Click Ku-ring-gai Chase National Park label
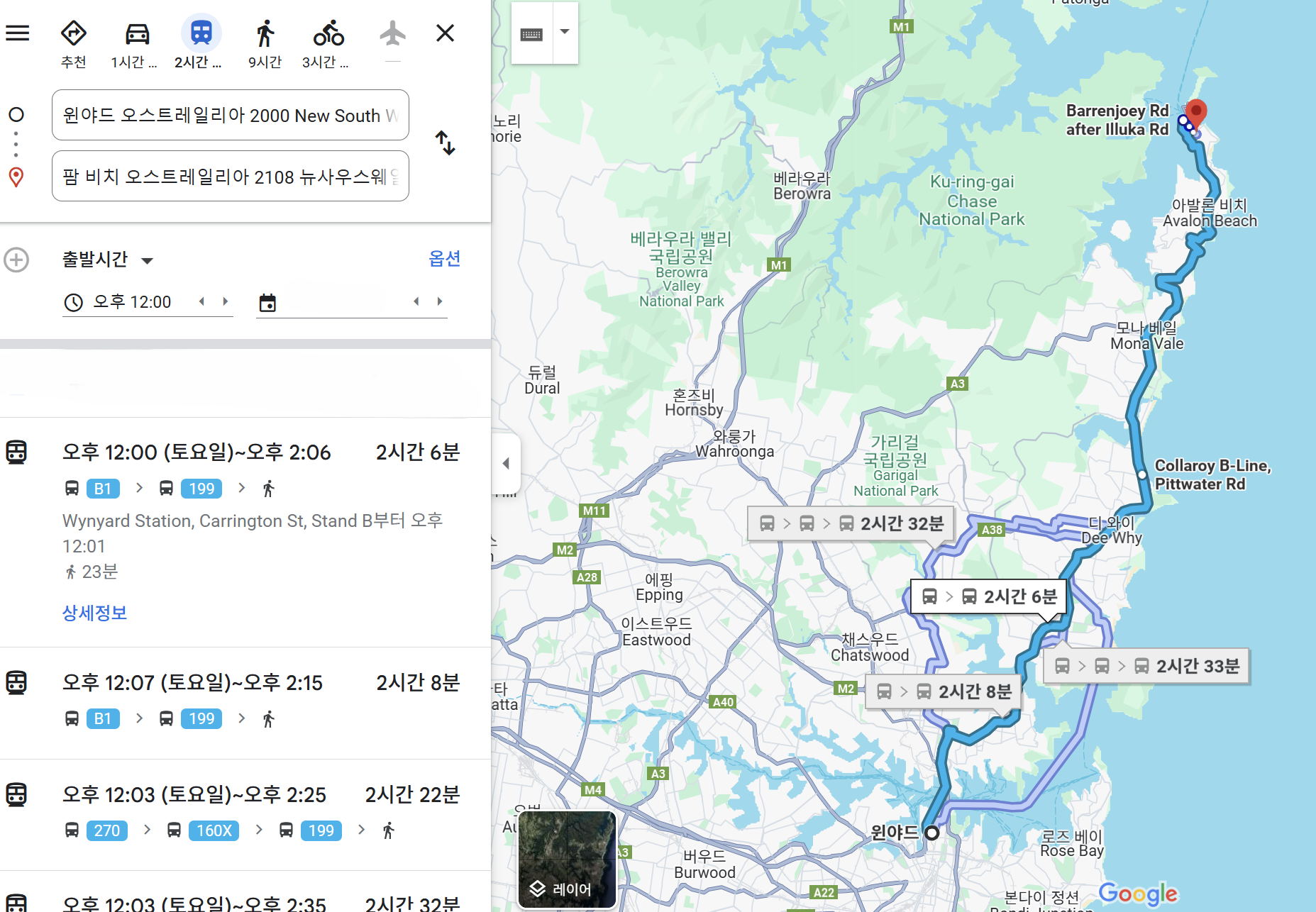This screenshot has width=1316, height=912. point(971,201)
